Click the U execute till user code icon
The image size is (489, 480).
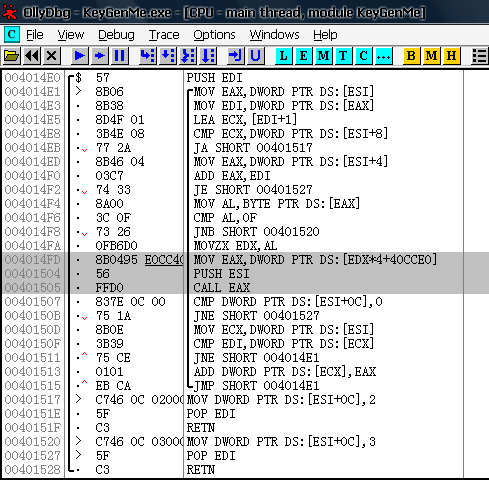[x=256, y=56]
